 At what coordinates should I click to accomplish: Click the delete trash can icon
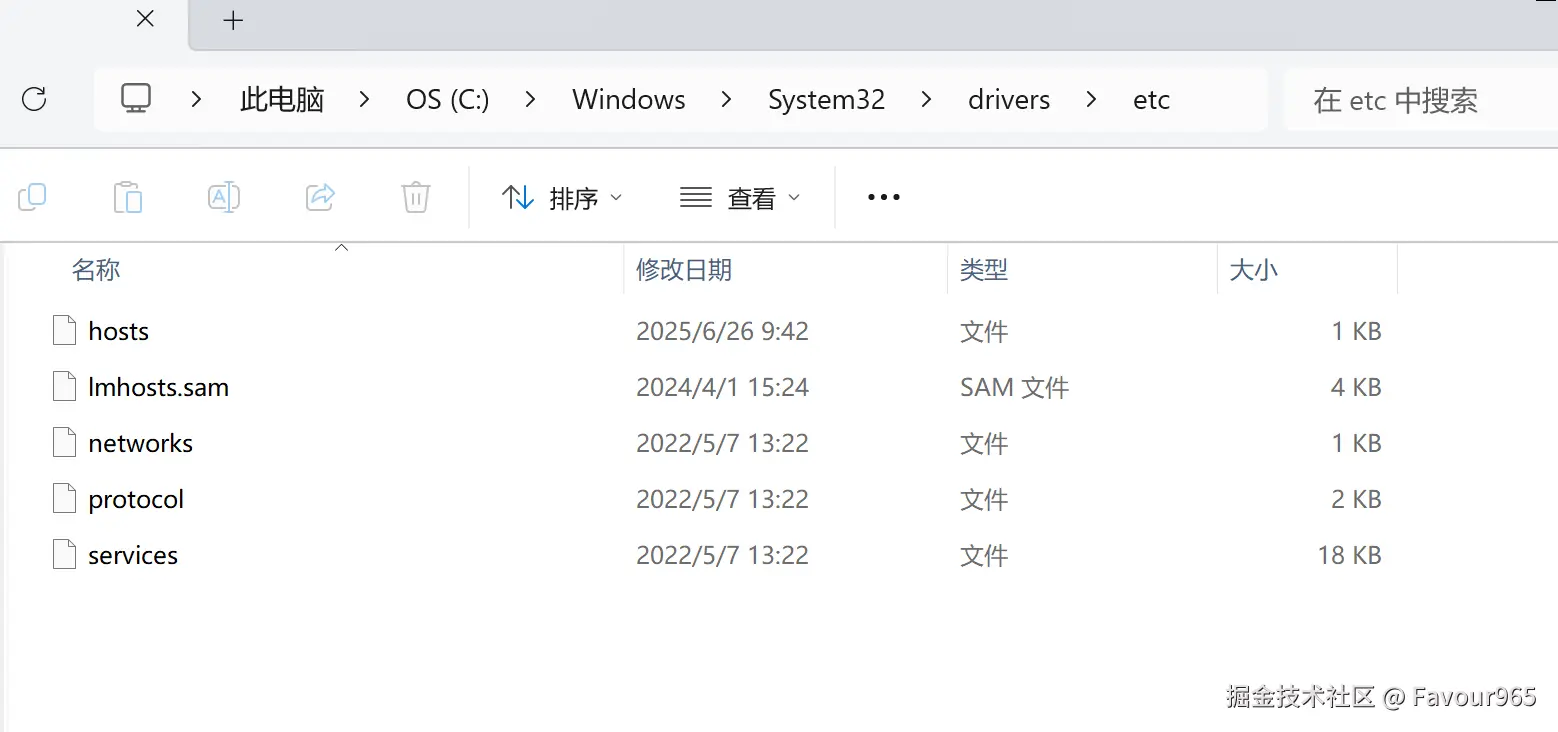pyautogui.click(x=416, y=197)
